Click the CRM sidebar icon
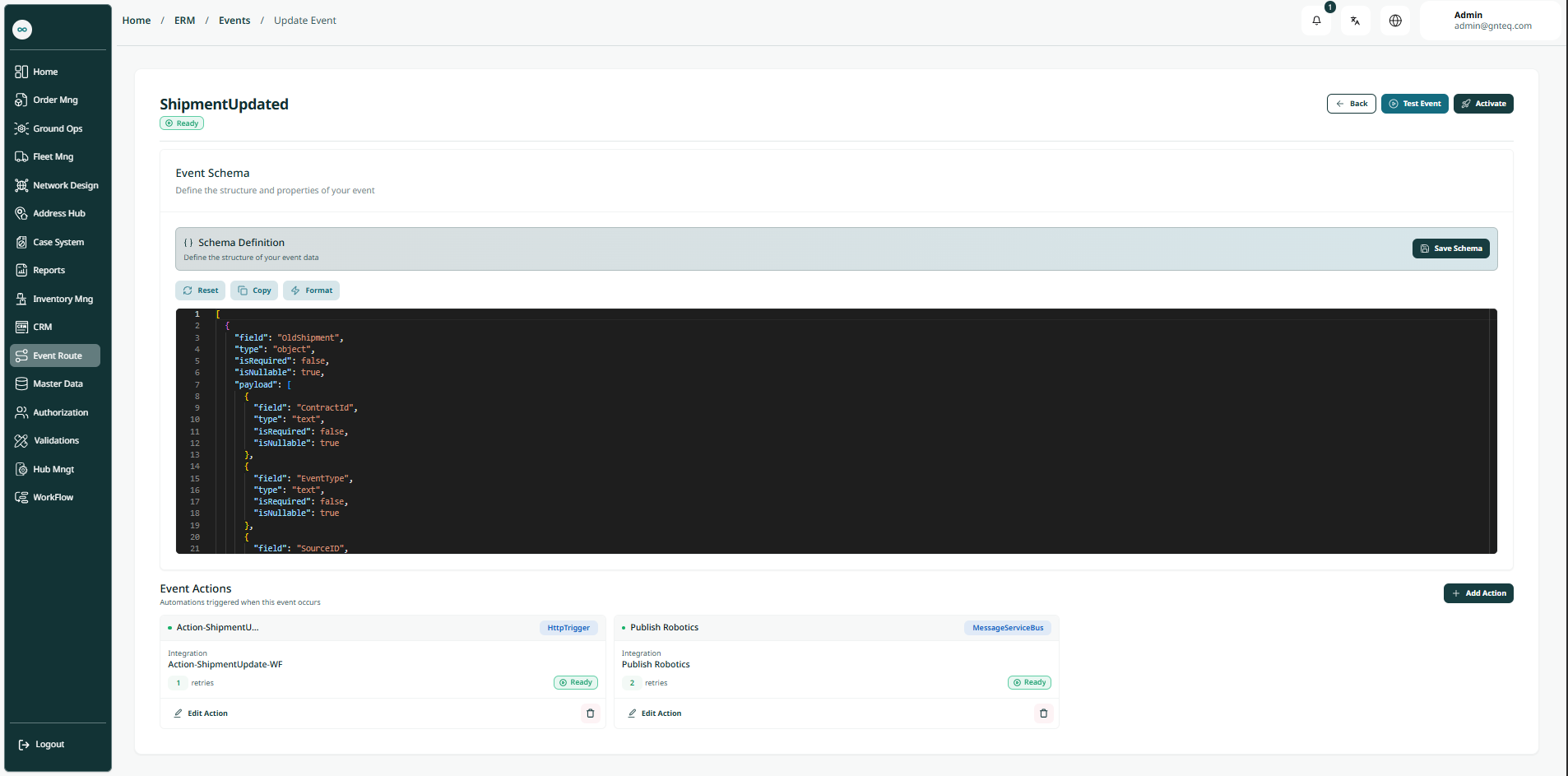The width and height of the screenshot is (1568, 776). (21, 327)
